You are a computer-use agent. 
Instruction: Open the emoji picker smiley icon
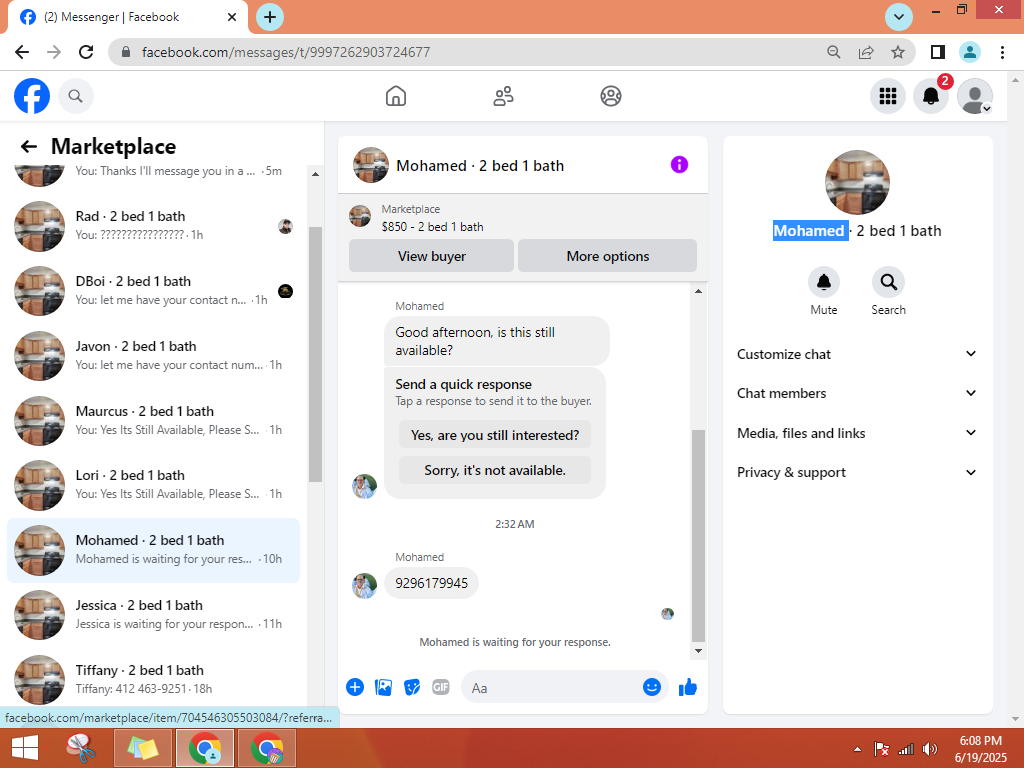click(x=652, y=687)
